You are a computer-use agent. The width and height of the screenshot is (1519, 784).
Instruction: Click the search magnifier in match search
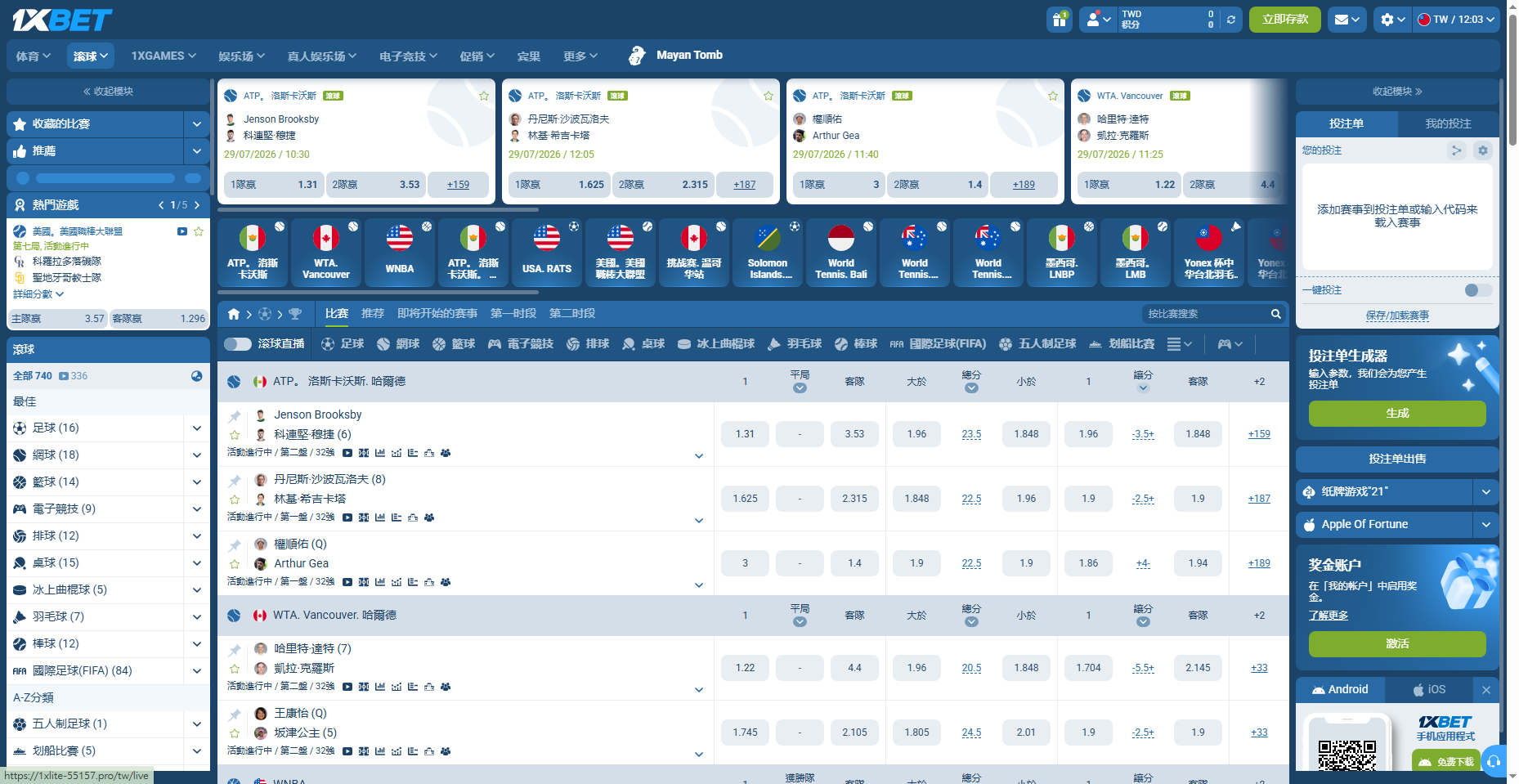(1275, 314)
